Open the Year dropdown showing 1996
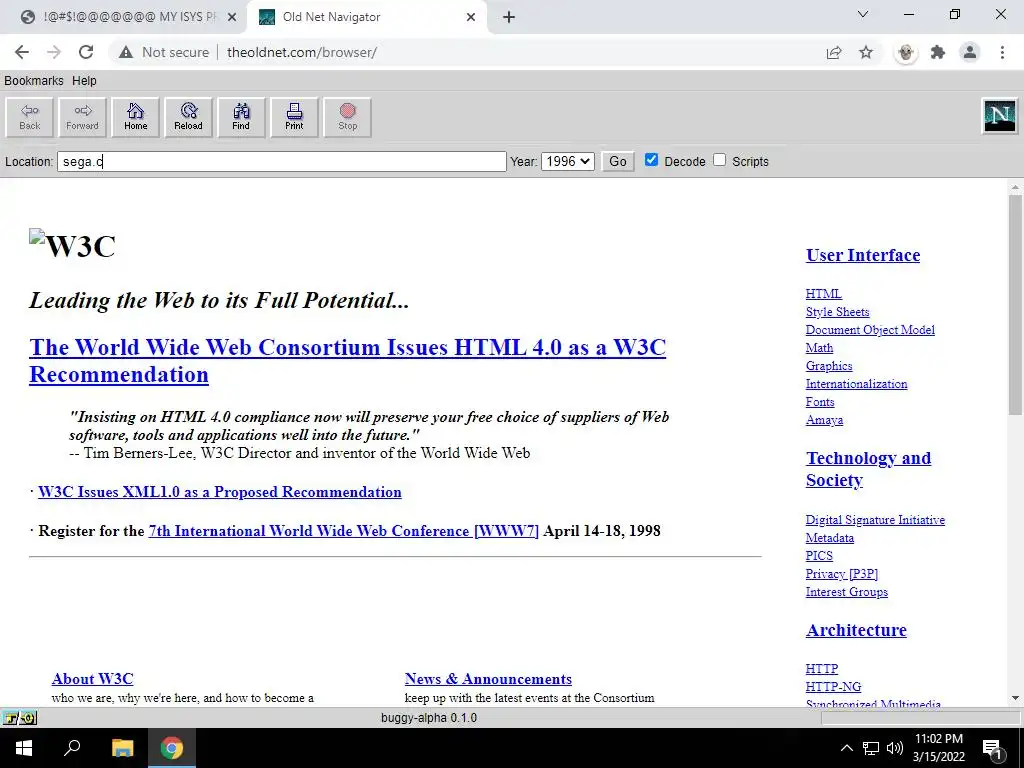Viewport: 1024px width, 768px height. point(568,161)
